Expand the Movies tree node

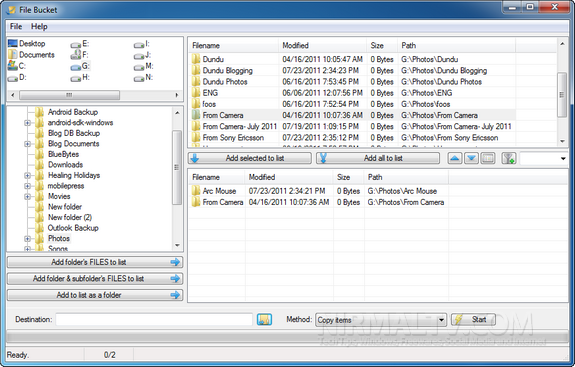[x=28, y=197]
